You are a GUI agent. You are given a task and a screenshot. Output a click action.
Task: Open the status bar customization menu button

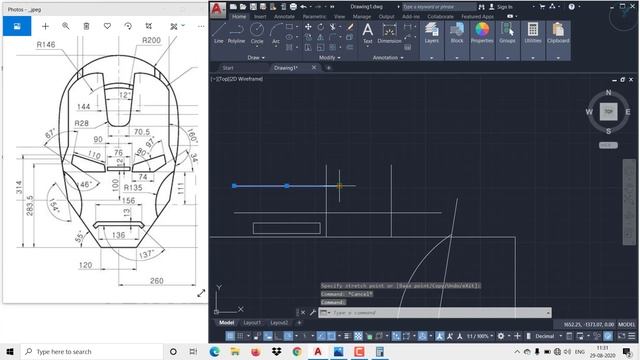click(631, 336)
